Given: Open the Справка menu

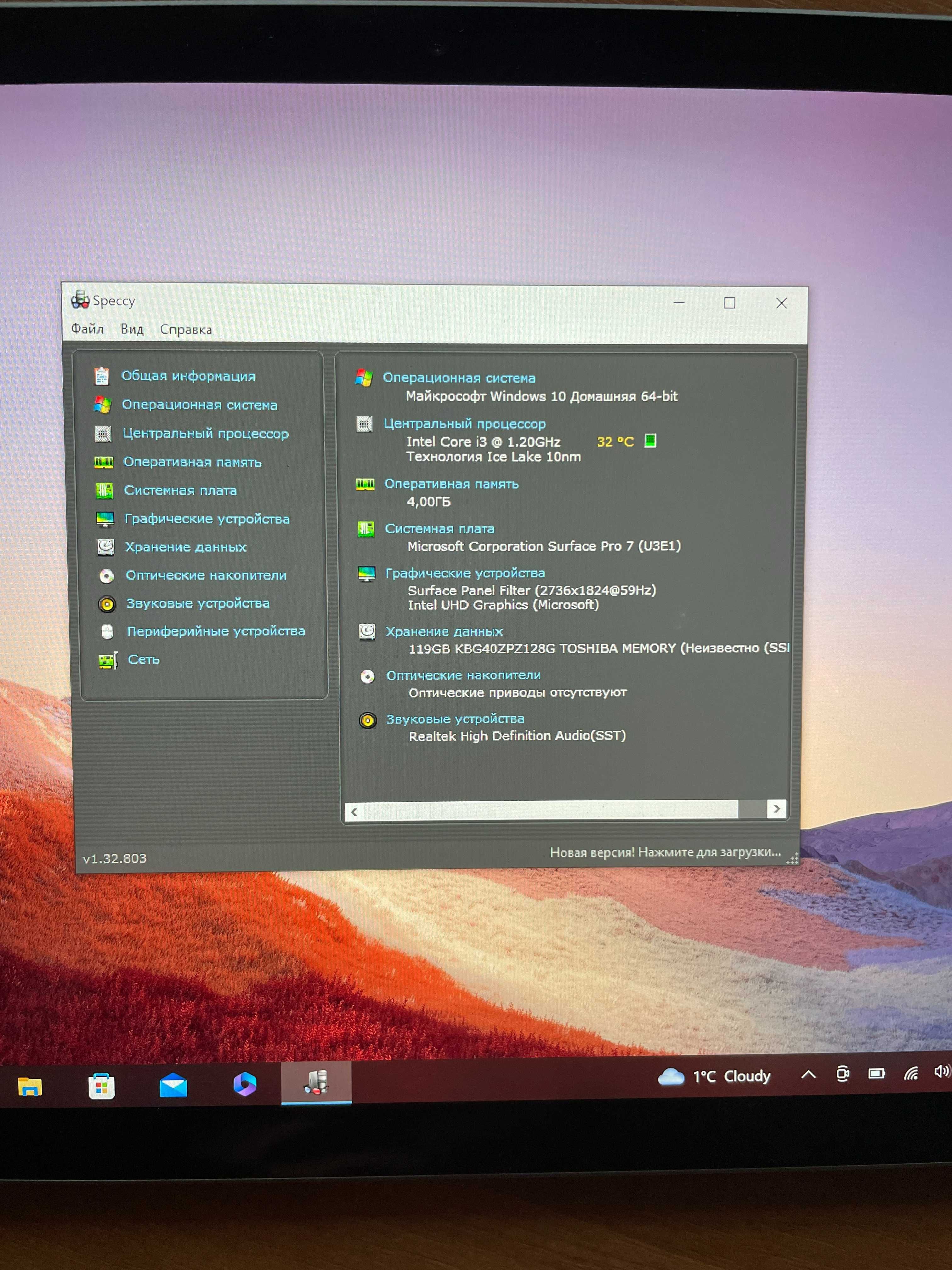Looking at the screenshot, I should 186,329.
